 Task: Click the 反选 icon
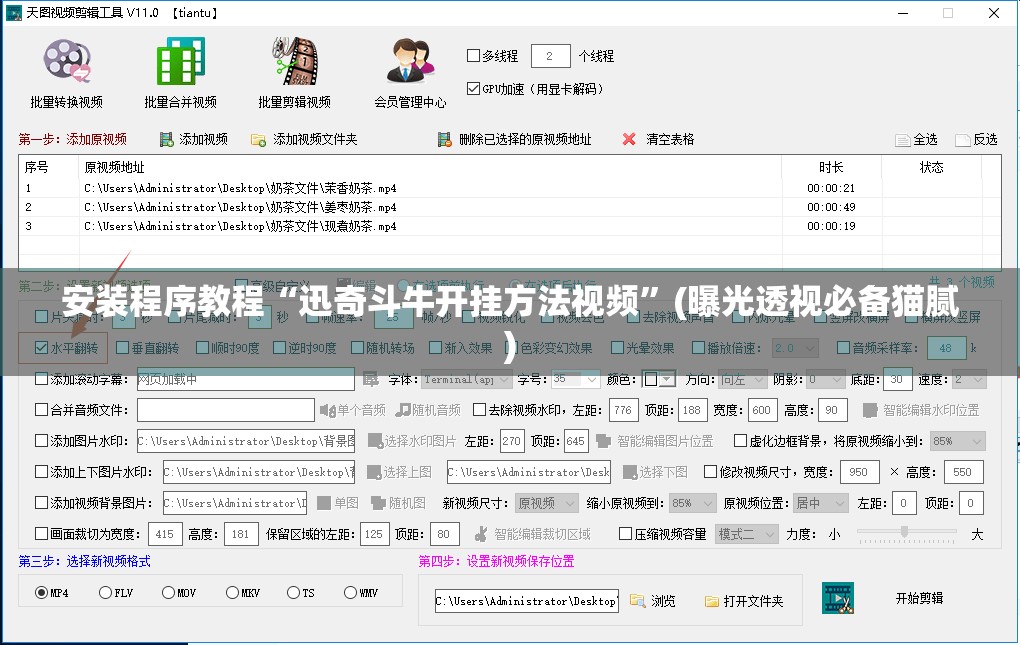[963, 140]
